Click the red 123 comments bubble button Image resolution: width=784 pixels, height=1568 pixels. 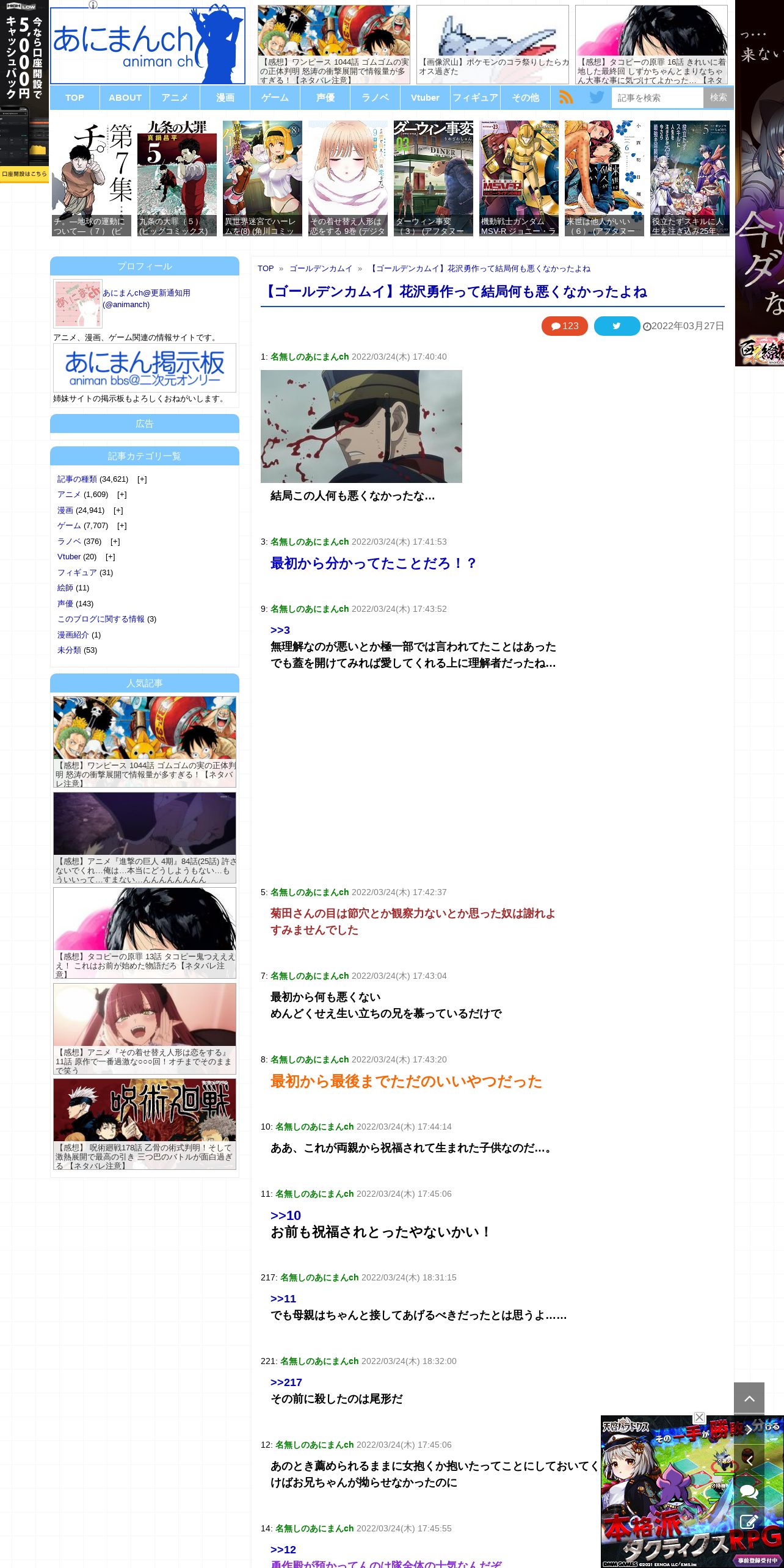point(564,326)
